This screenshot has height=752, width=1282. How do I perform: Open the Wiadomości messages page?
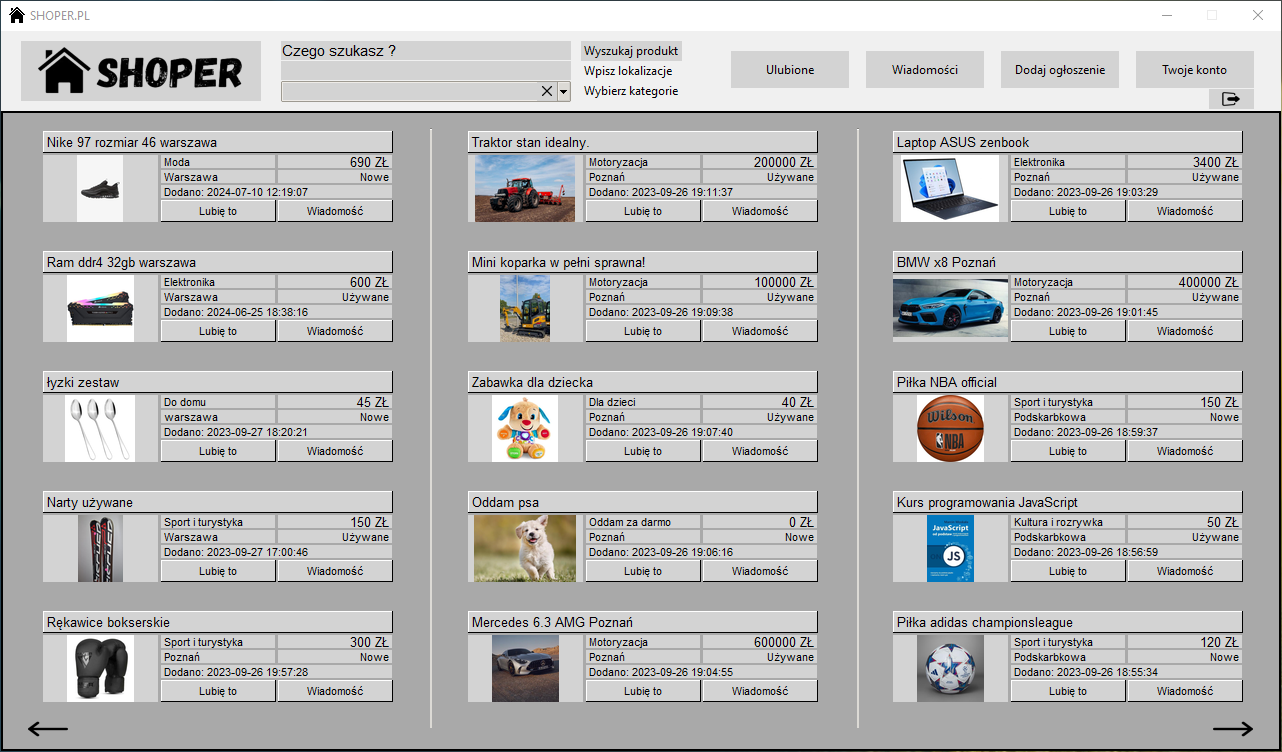924,69
